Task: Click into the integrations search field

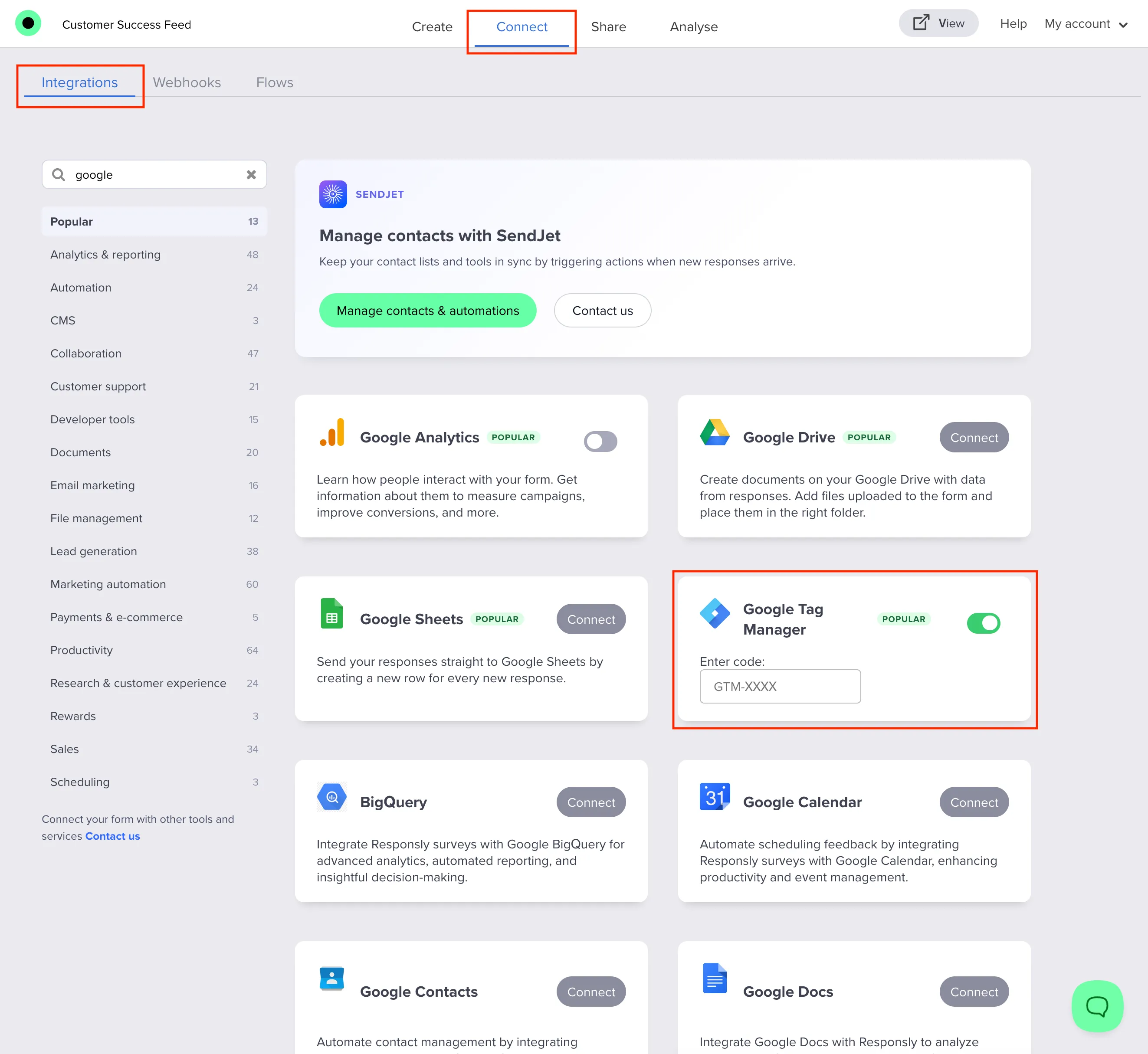Action: [x=154, y=174]
